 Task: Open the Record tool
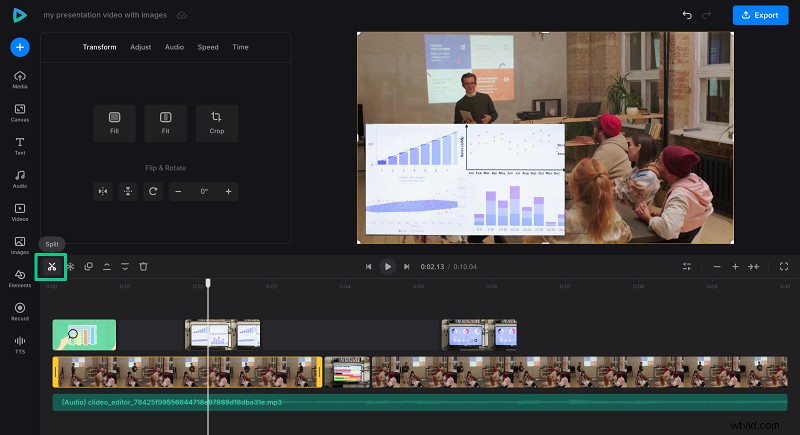point(20,310)
